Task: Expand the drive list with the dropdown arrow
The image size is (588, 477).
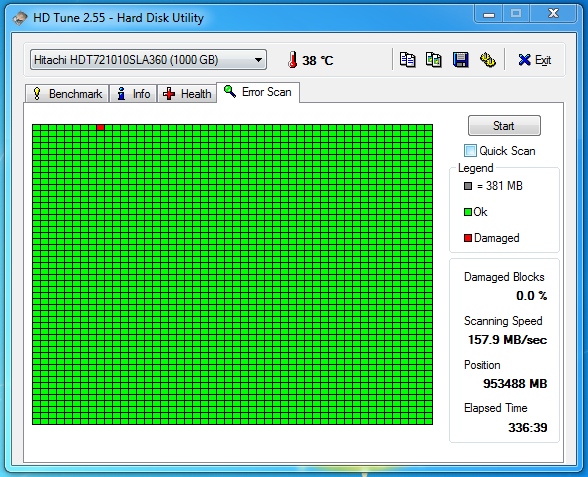Action: pos(258,60)
